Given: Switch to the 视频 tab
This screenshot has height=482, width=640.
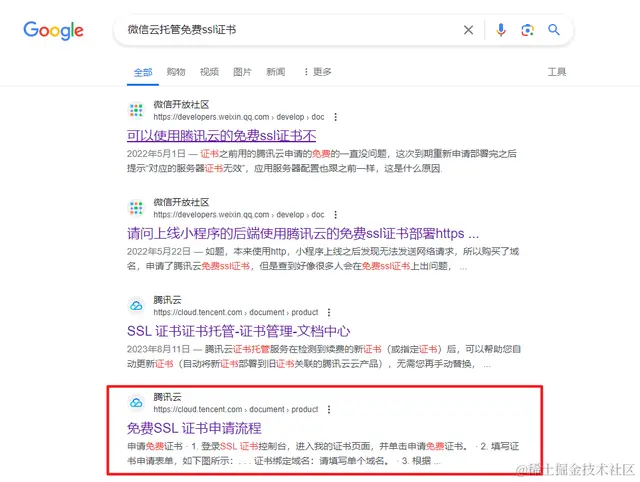Looking at the screenshot, I should pos(209,72).
